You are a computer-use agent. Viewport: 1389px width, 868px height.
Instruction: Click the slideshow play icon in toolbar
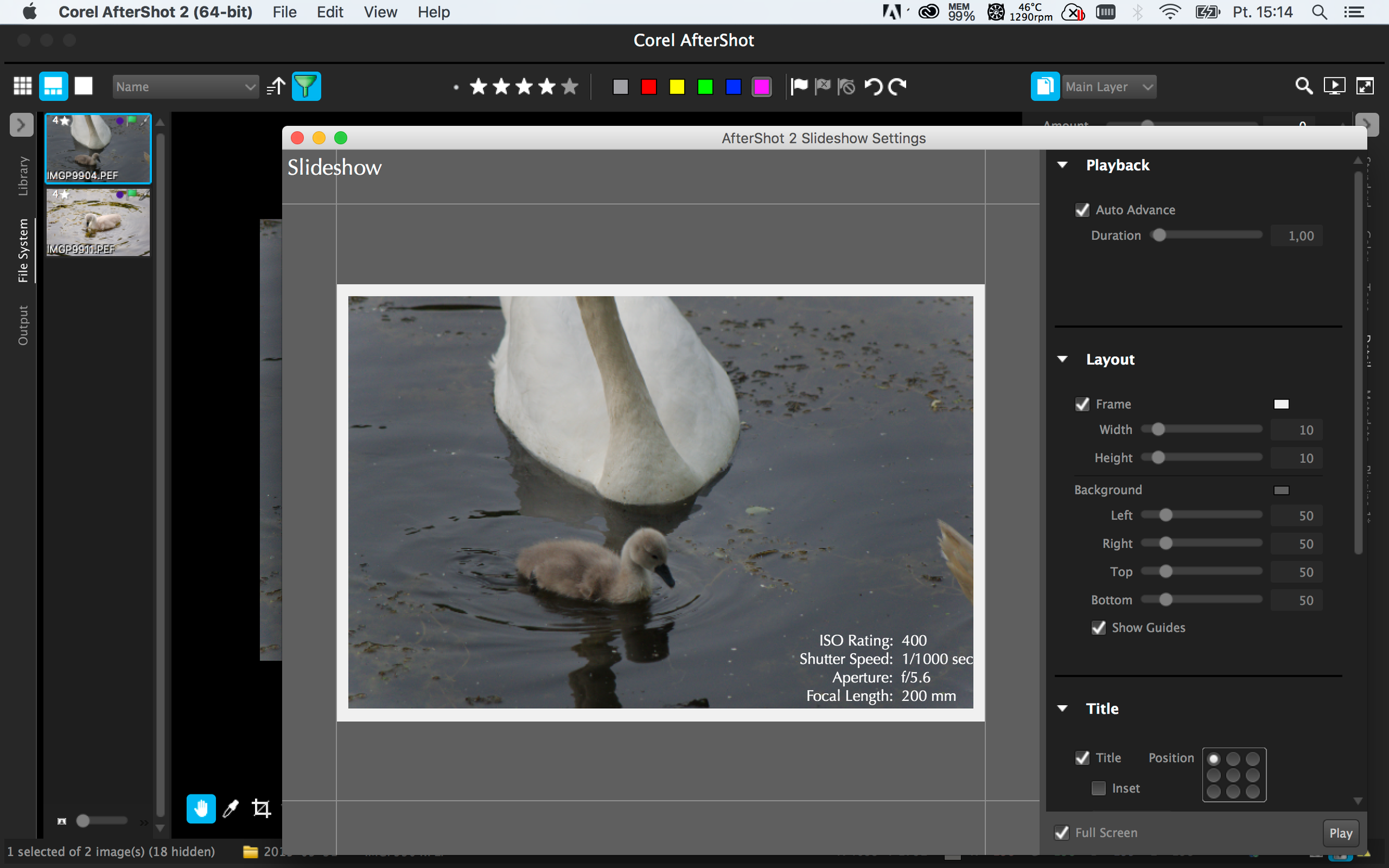(x=1334, y=86)
